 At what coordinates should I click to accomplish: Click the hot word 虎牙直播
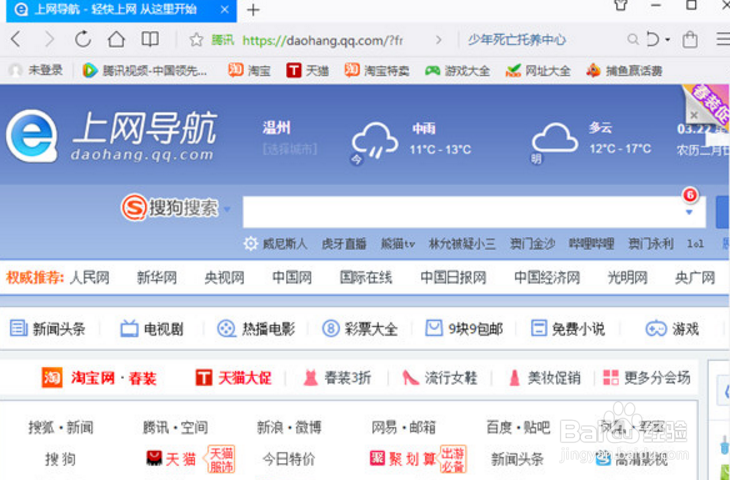click(344, 244)
